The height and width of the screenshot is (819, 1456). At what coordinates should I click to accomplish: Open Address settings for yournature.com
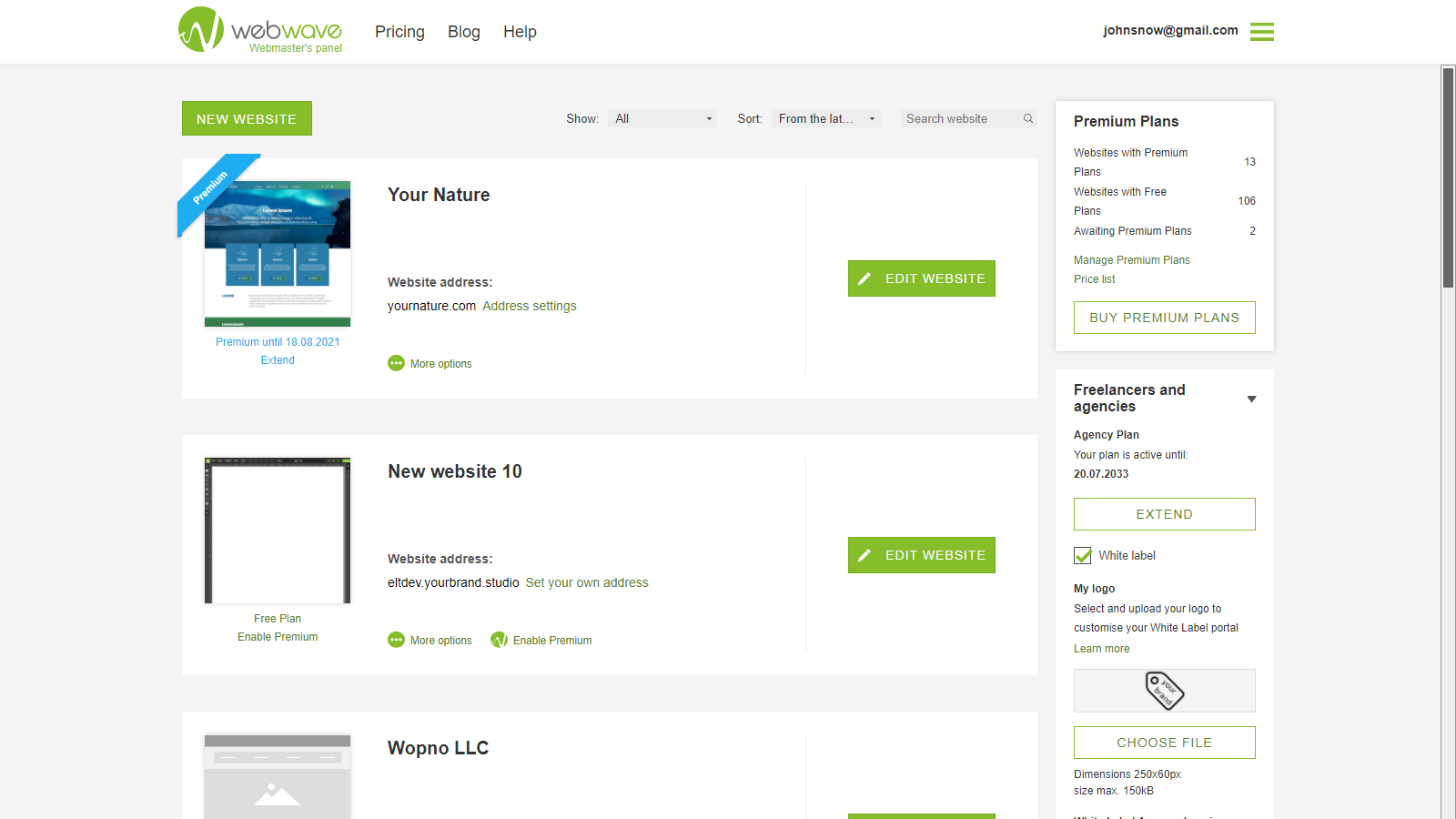[530, 306]
